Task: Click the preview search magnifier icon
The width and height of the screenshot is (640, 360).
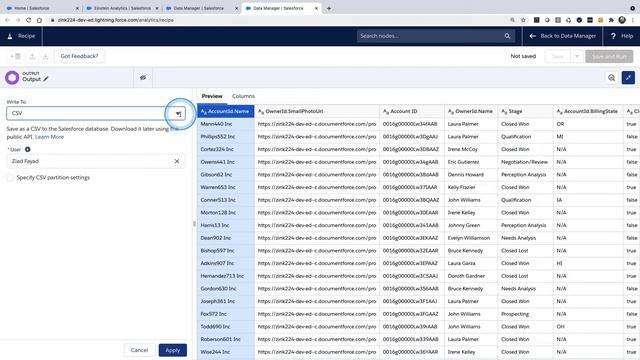Action: [611, 78]
